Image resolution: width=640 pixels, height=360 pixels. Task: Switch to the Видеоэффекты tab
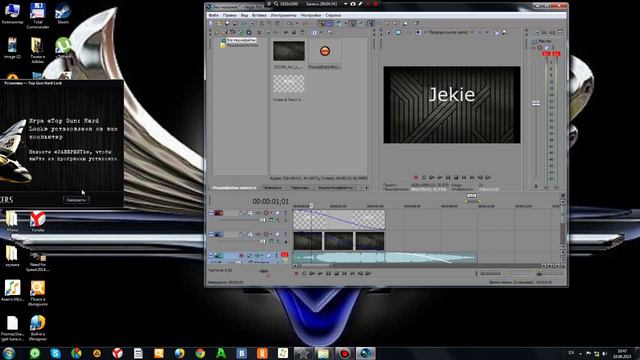tap(336, 188)
